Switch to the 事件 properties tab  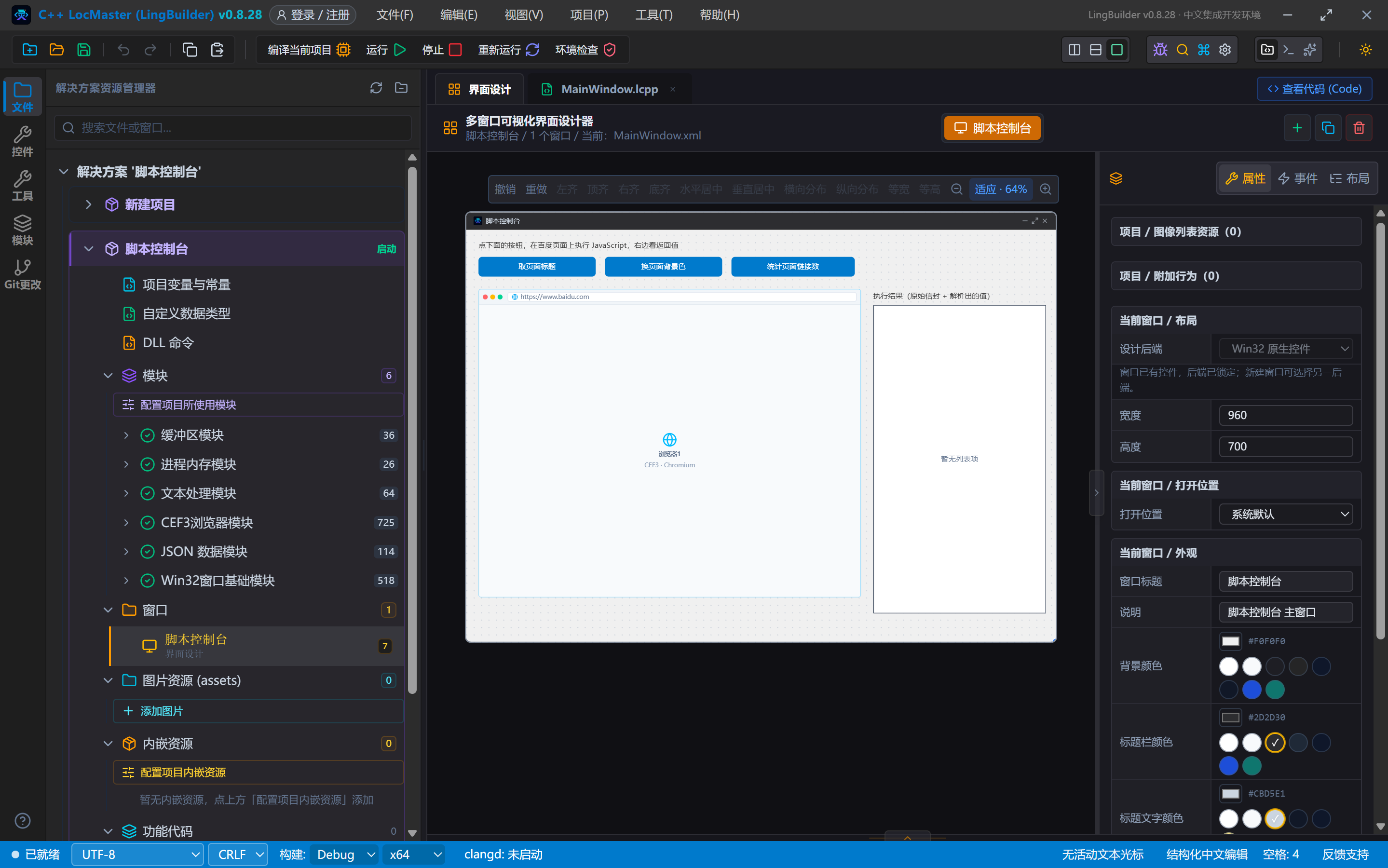click(1297, 178)
